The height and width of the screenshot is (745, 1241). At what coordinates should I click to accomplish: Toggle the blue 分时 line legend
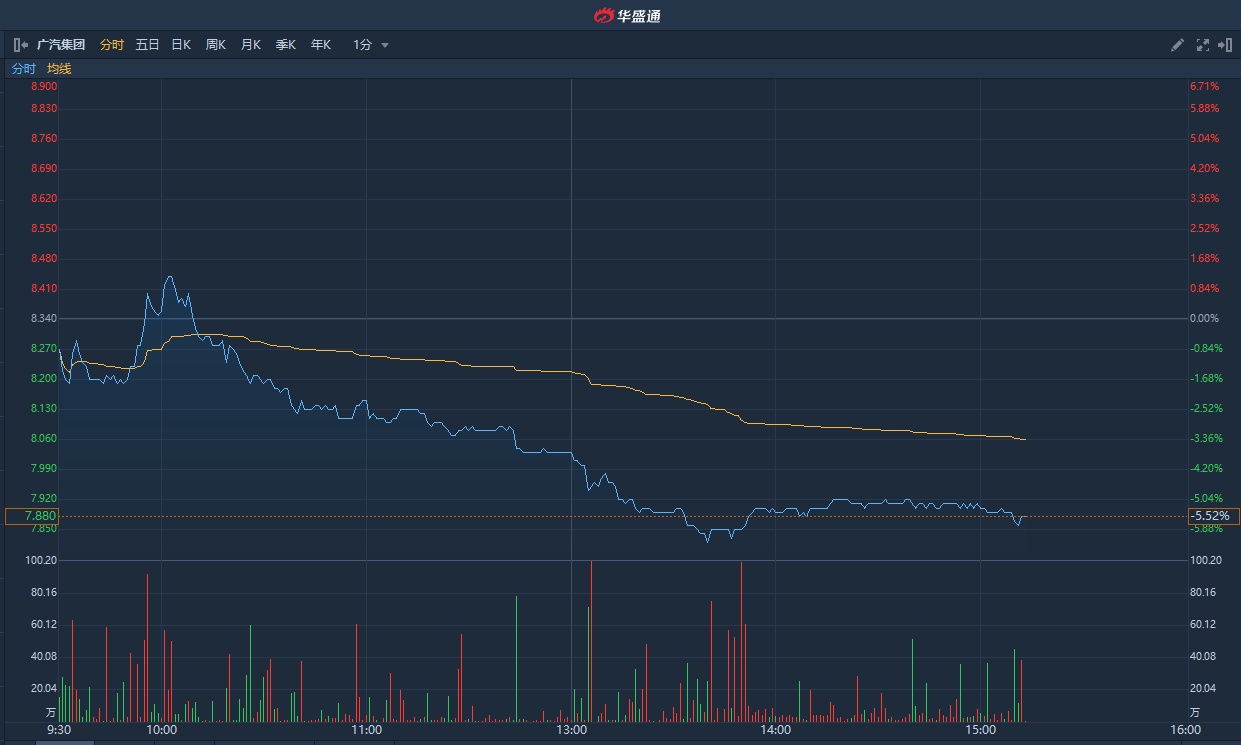pyautogui.click(x=23, y=69)
